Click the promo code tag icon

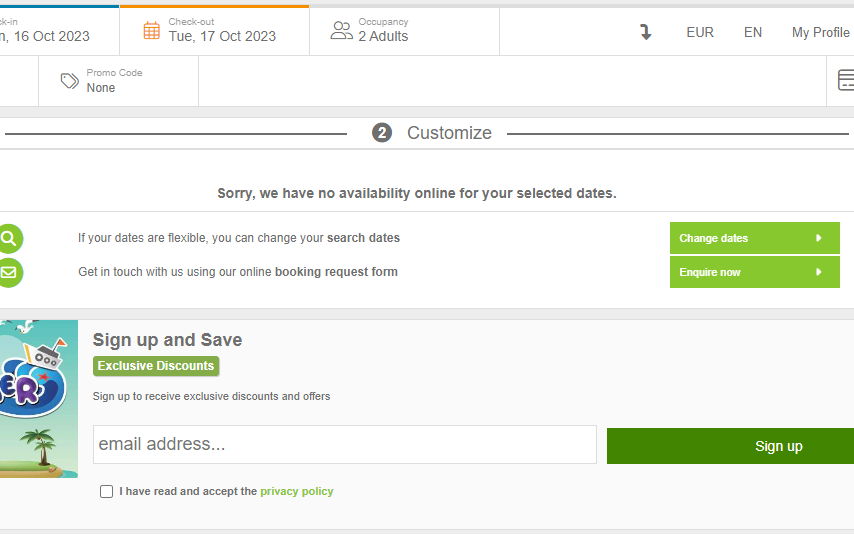point(69,81)
